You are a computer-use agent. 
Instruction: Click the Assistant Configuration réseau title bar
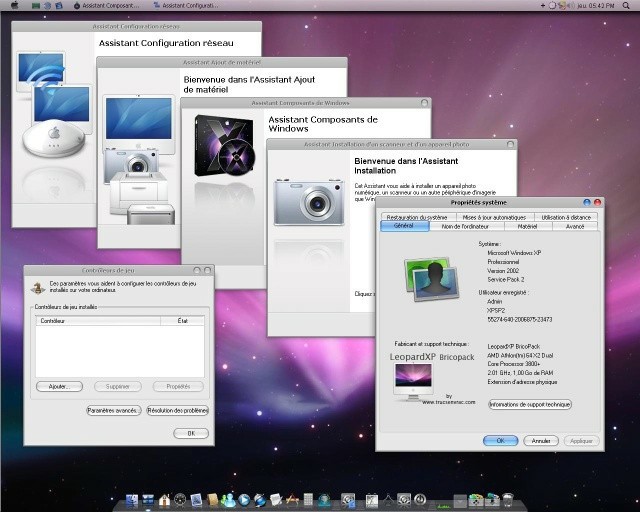tap(136, 27)
